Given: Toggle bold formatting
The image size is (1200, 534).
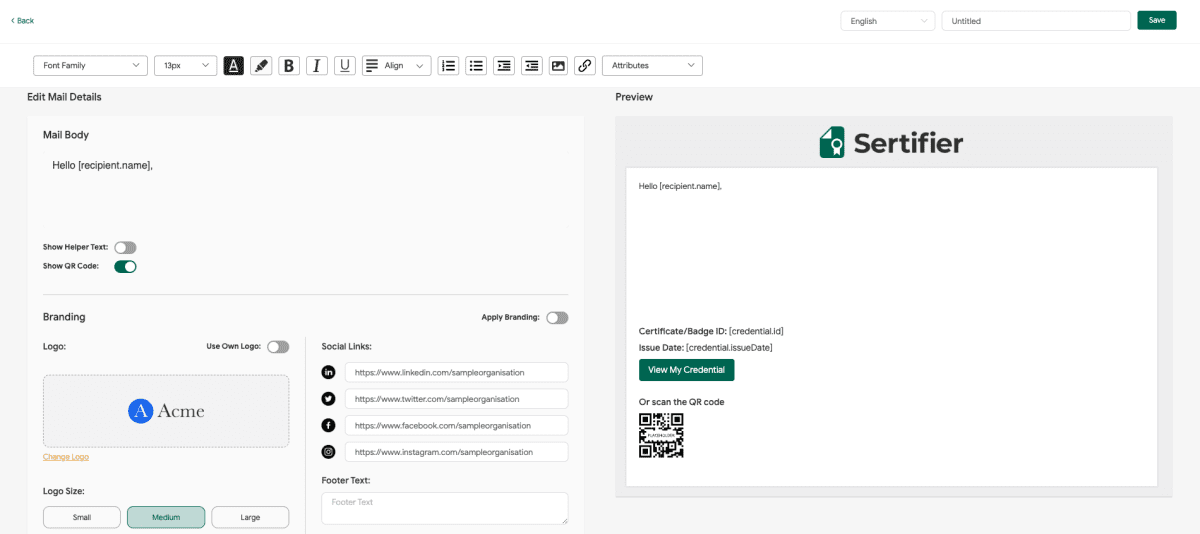Looking at the screenshot, I should coord(289,66).
